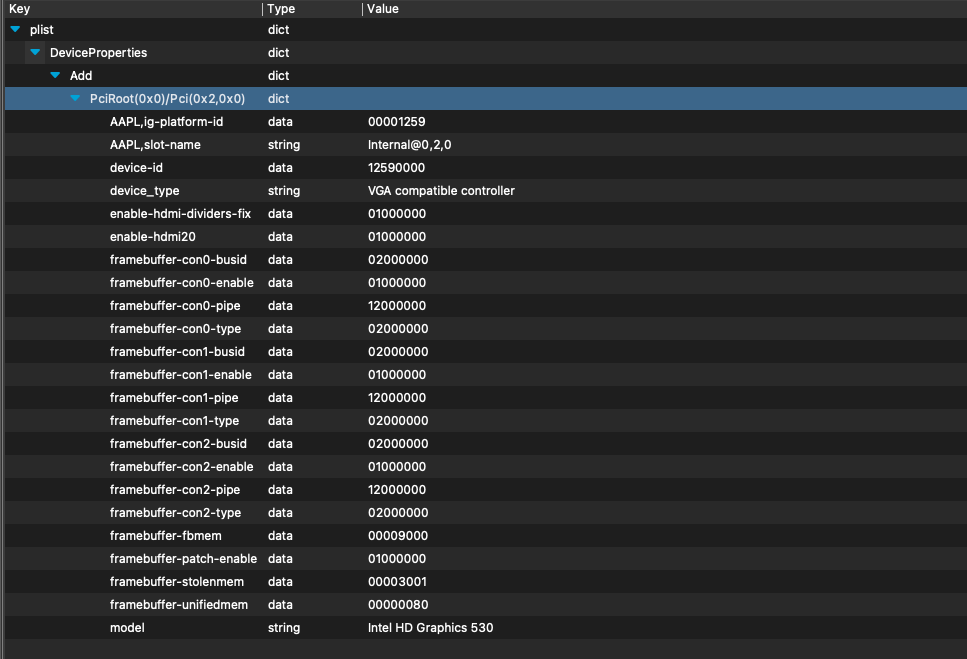The image size is (967, 659).
Task: Click value 00003001 of framebuffer-stolenmem
Action: coord(397,582)
